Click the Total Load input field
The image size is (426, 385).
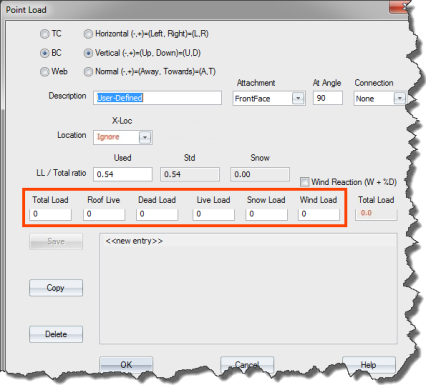pos(51,214)
